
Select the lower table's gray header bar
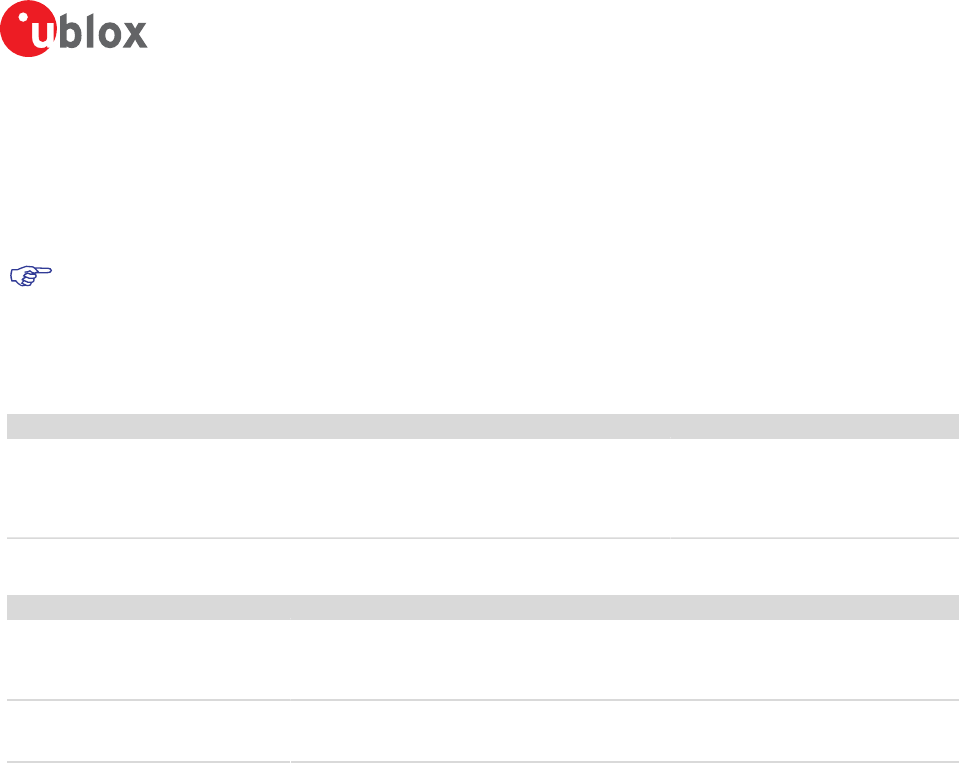tap(483, 607)
